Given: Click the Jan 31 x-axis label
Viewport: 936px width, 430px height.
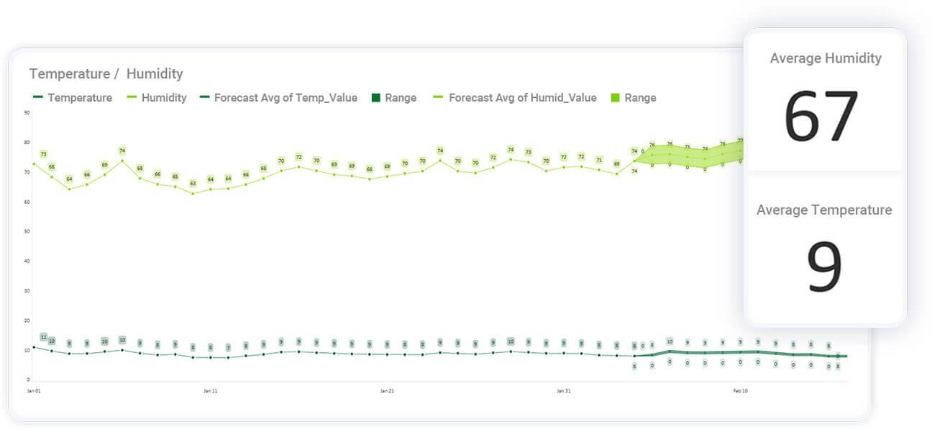Looking at the screenshot, I should pos(564,391).
